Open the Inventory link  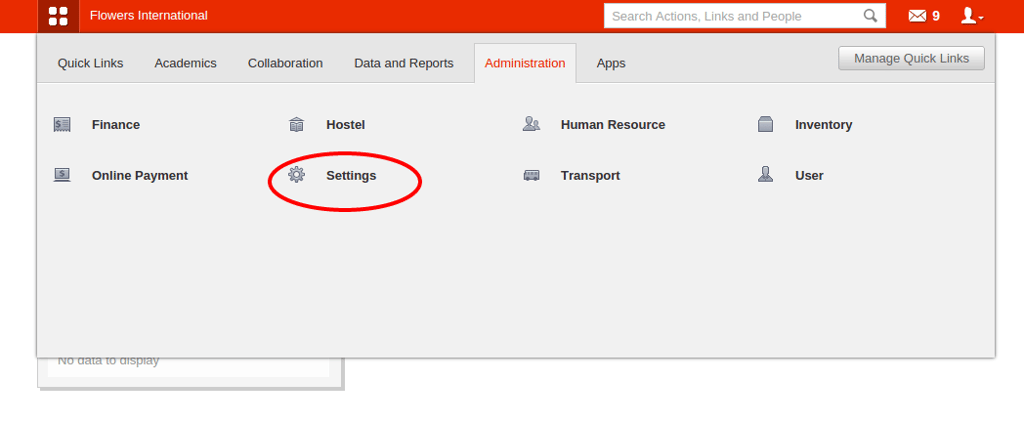click(x=824, y=125)
